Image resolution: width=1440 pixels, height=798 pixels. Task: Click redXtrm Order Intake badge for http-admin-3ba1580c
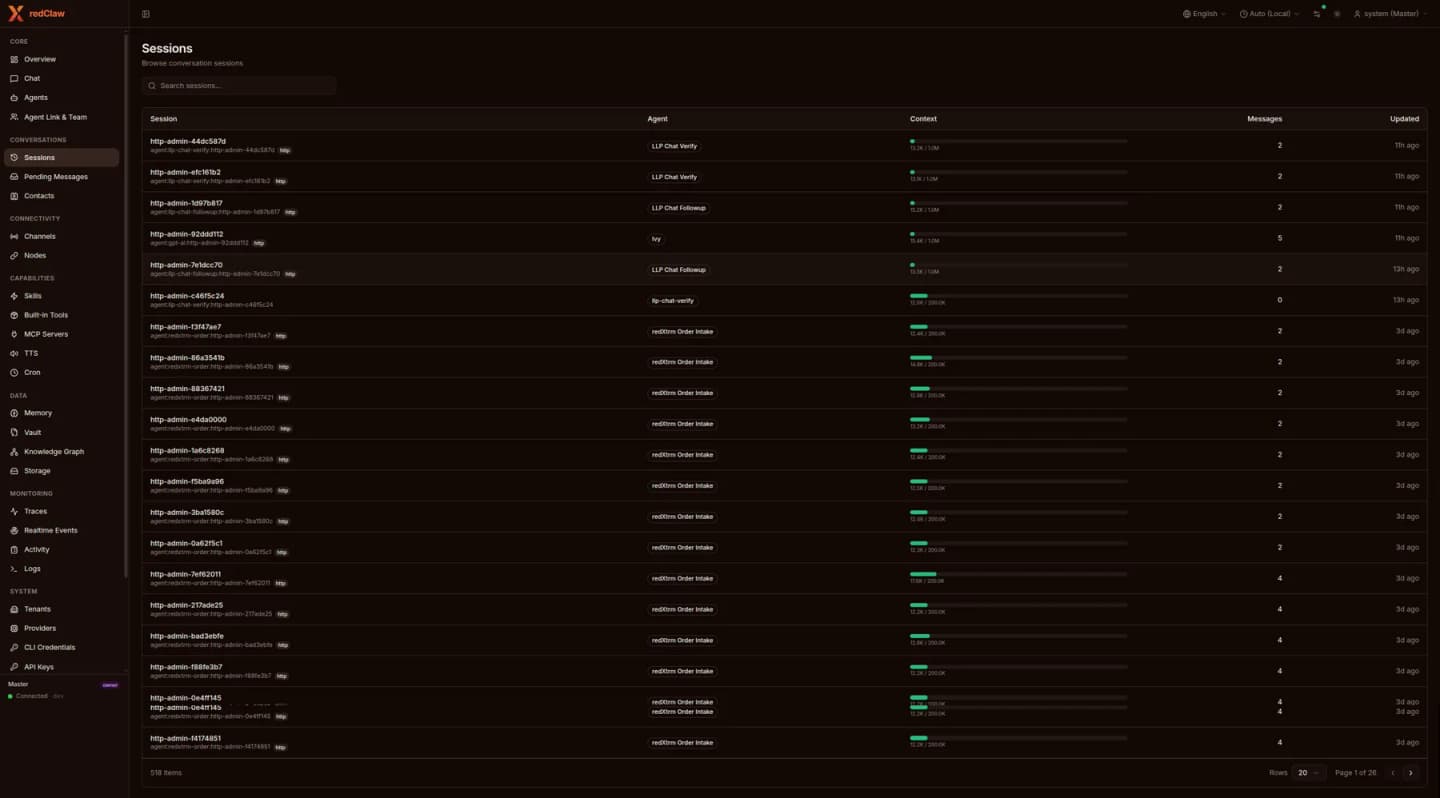682,517
